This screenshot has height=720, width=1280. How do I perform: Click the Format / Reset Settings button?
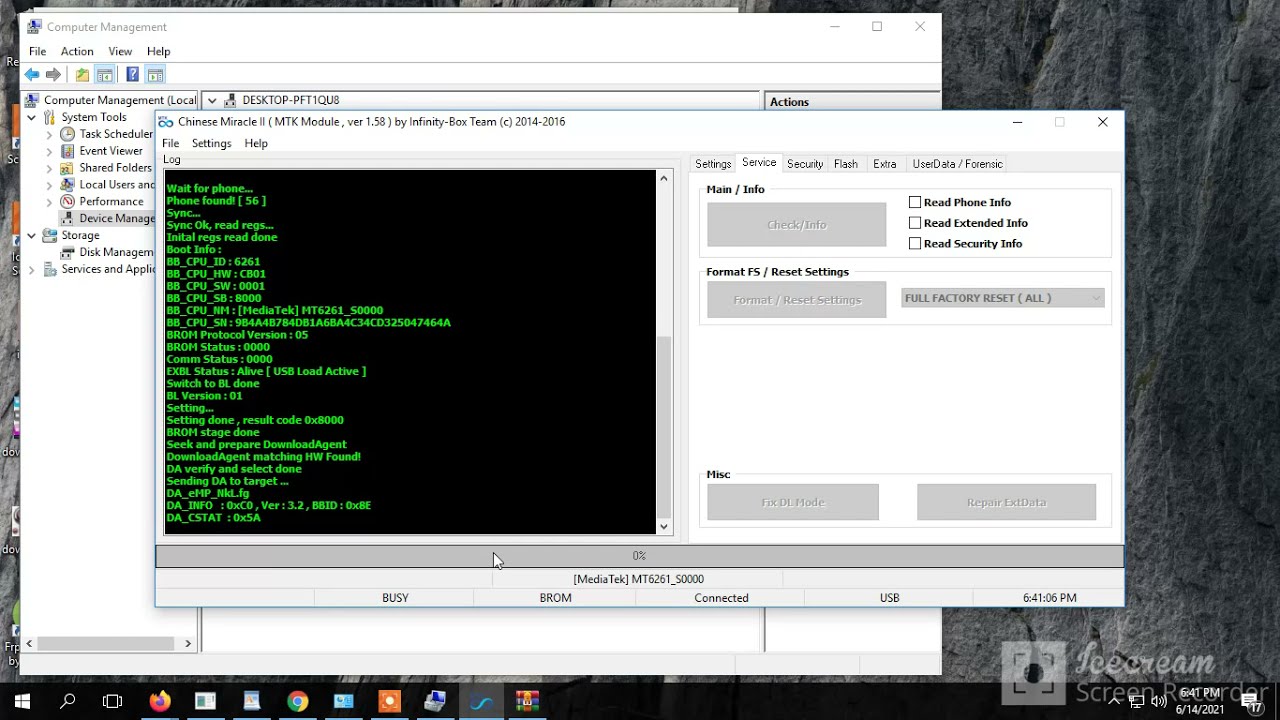pyautogui.click(x=796, y=300)
